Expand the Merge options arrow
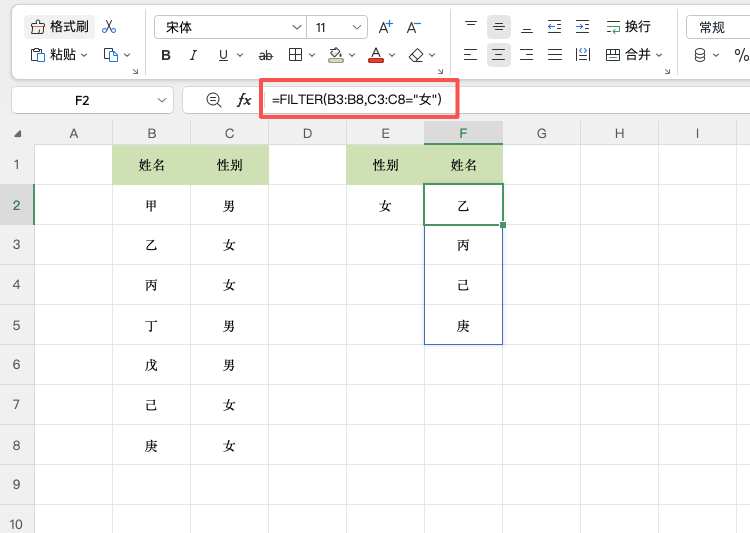This screenshot has height=533, width=750. [659, 55]
